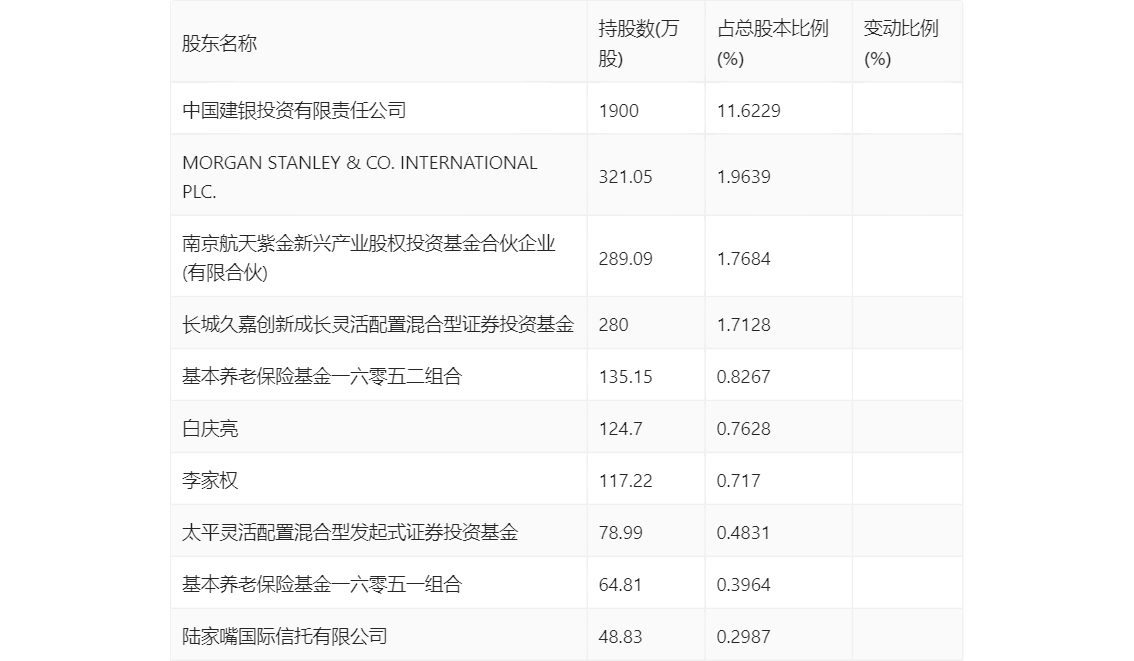Click the 0.7628 percentage cell
Viewport: 1134px width, 661px height.
[x=743, y=429]
